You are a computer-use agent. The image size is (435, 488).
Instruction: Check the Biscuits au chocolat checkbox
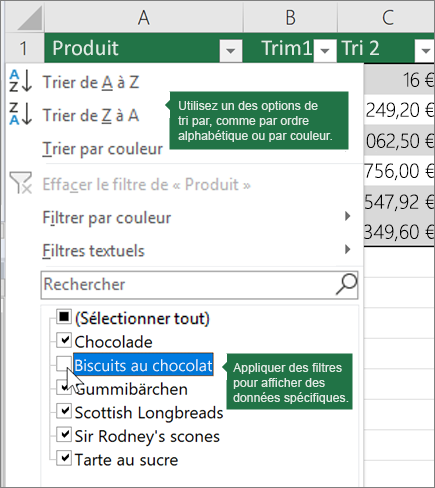(x=64, y=364)
